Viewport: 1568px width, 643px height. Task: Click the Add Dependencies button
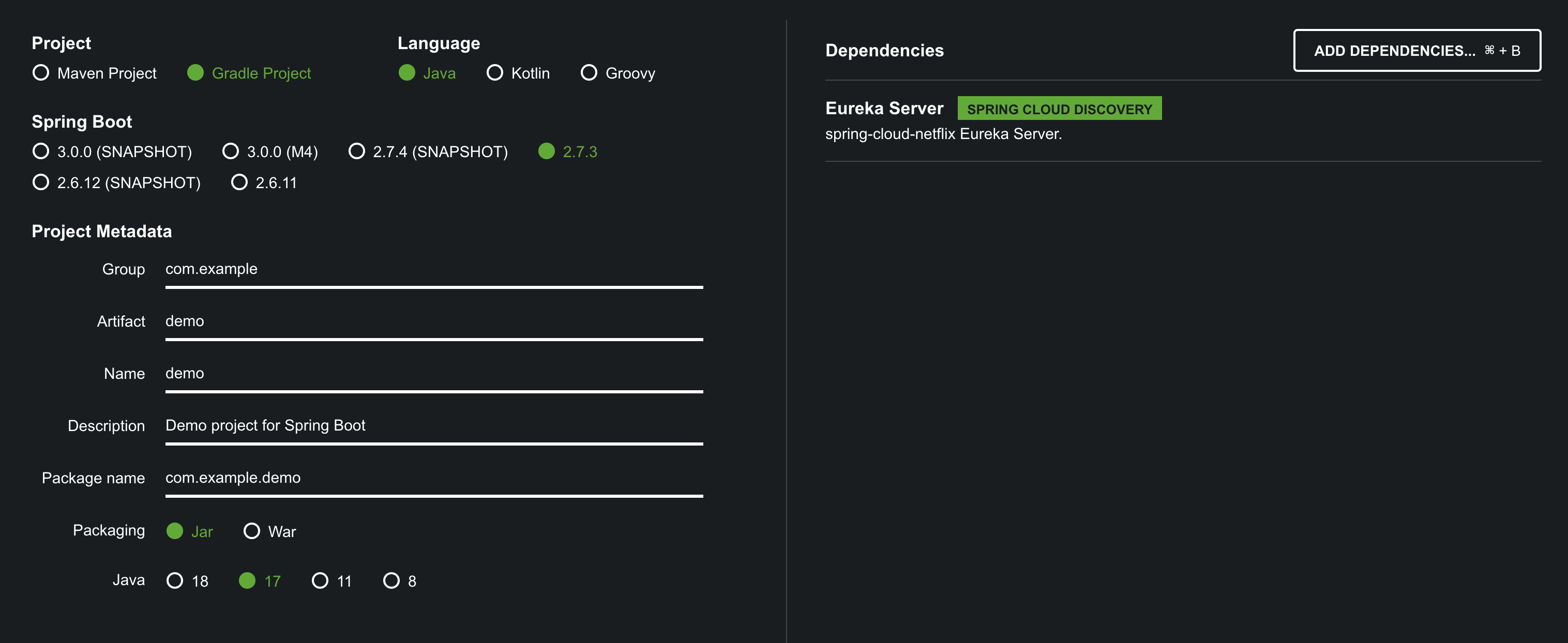pos(1416,51)
